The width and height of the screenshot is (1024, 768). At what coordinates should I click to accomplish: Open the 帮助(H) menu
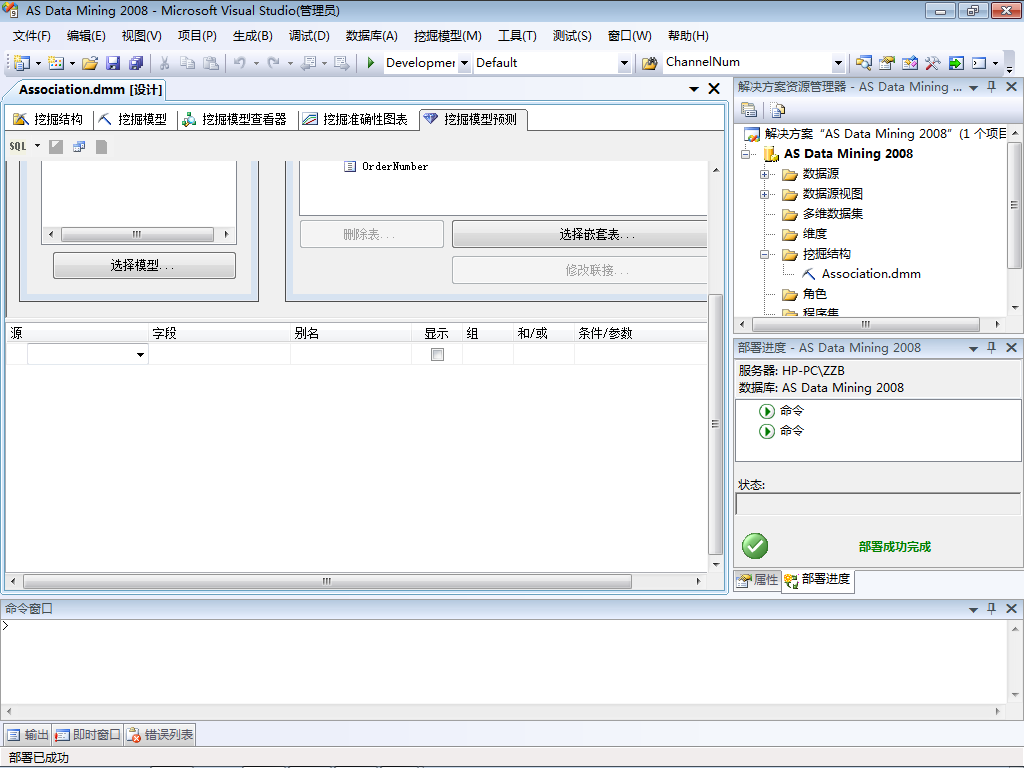coord(688,36)
